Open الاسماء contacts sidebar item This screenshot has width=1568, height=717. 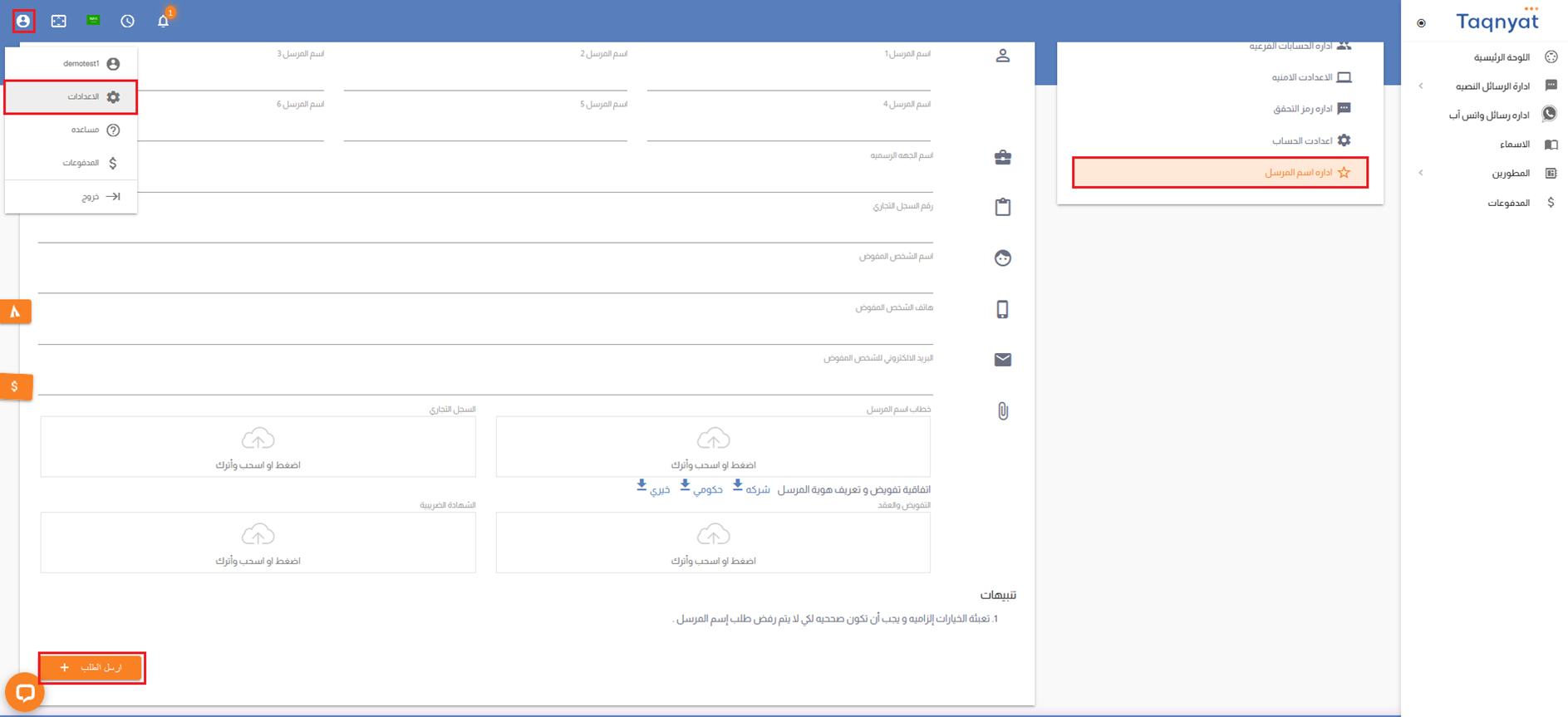1514,145
